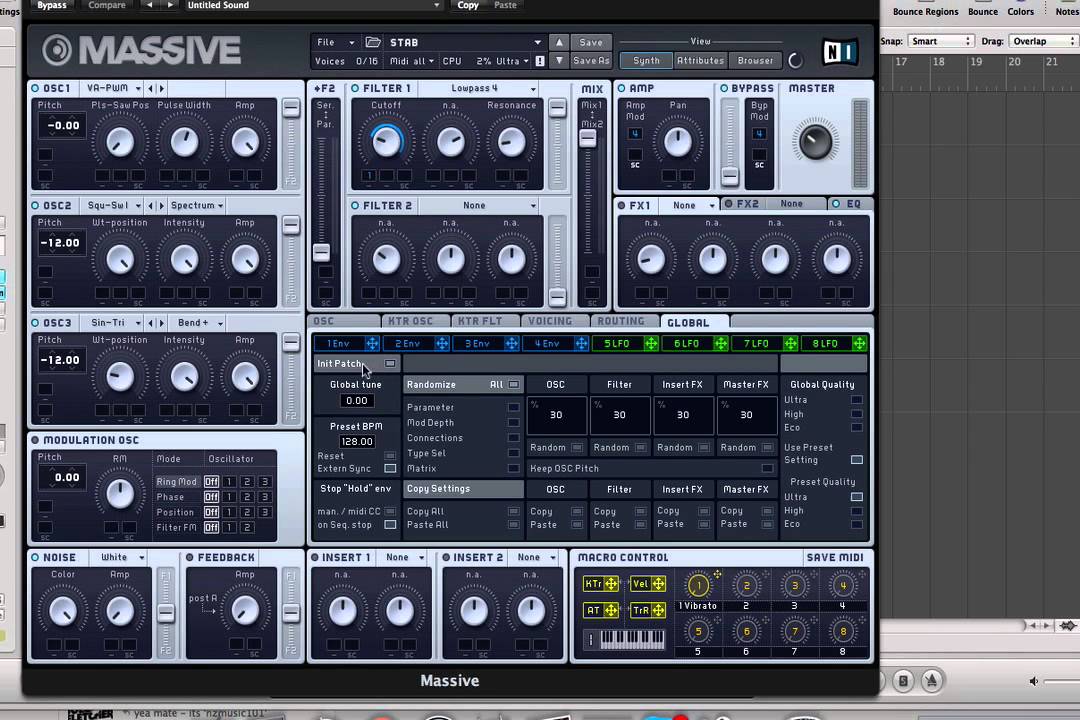This screenshot has width=1080, height=720.
Task: Grab the 3 Env modulation crosshair handle
Action: (x=512, y=343)
